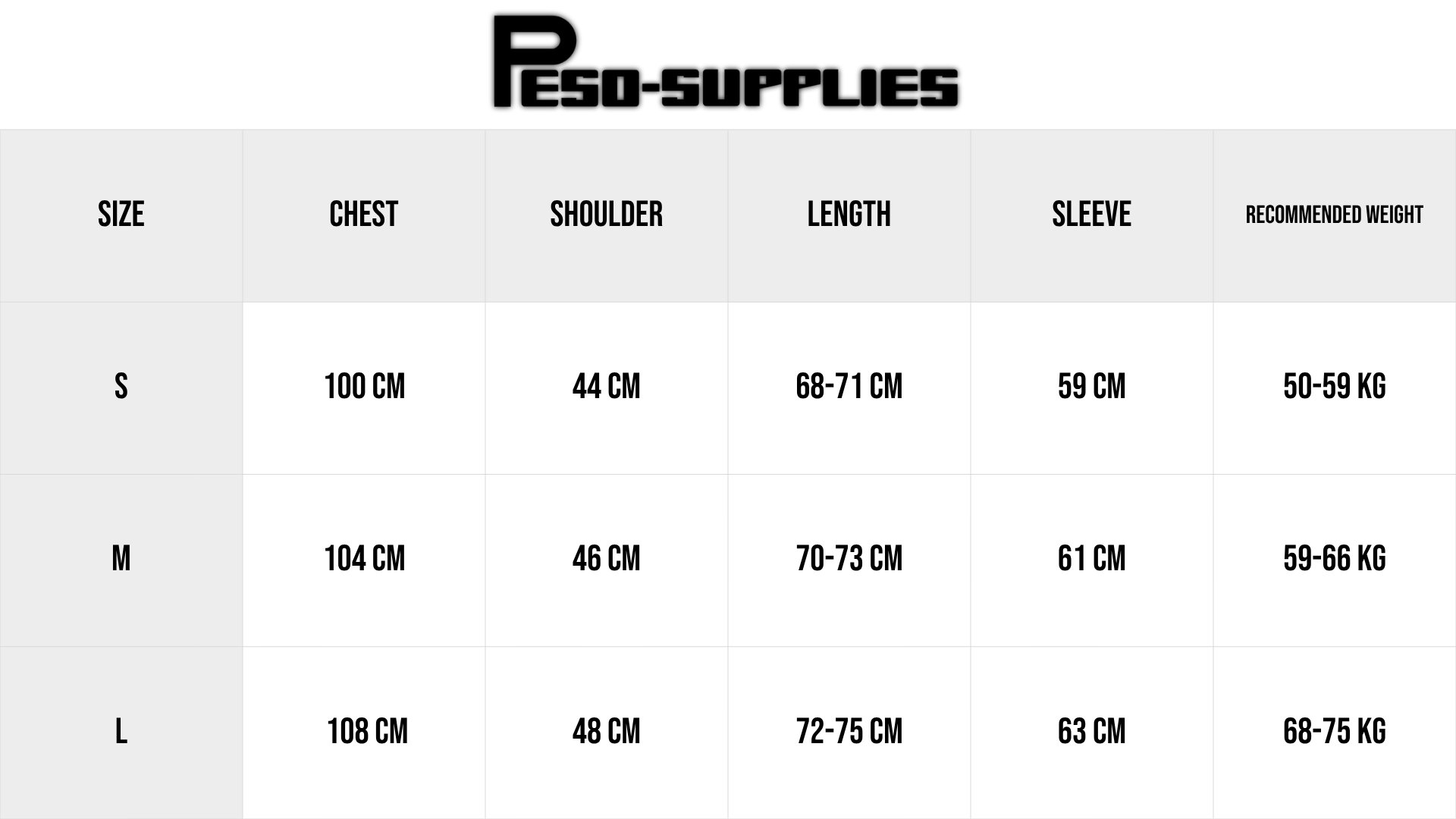Click the RECOMMENDED WEIGHT header

[1334, 215]
